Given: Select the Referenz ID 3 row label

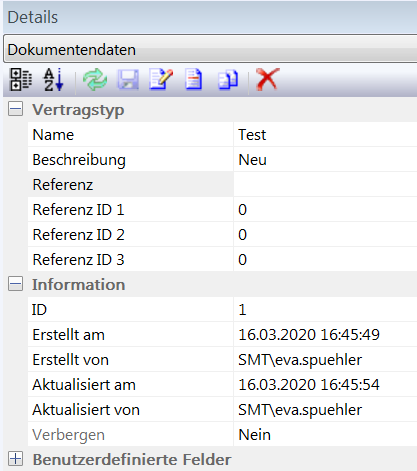Looking at the screenshot, I should tap(78, 259).
